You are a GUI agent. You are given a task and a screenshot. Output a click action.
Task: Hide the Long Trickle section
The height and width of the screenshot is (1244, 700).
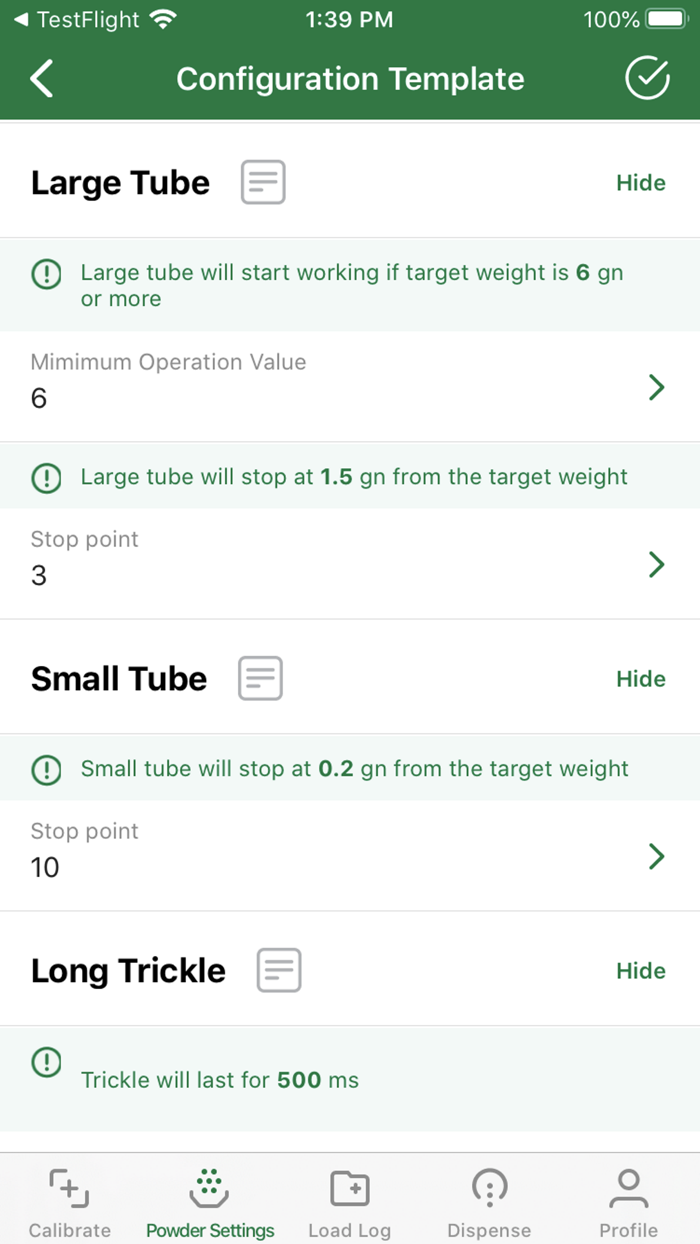click(640, 969)
